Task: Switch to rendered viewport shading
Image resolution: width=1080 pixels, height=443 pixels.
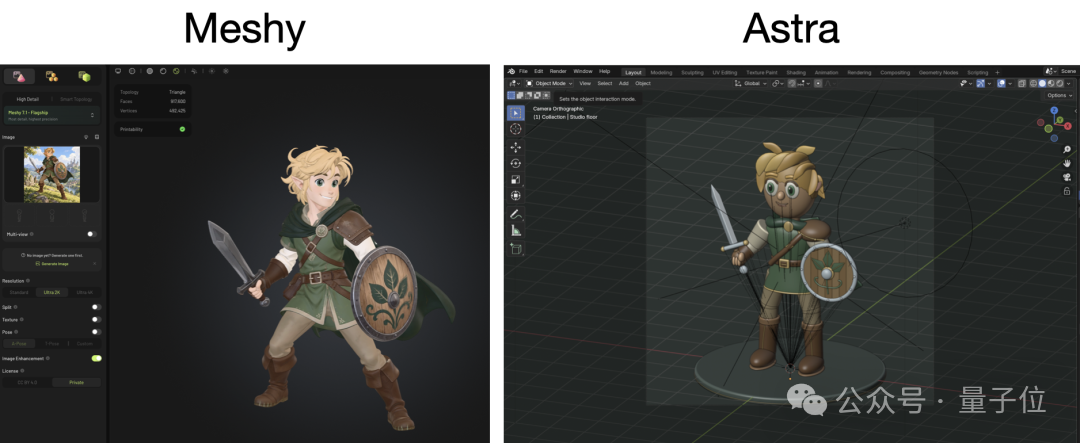Action: (x=1060, y=83)
